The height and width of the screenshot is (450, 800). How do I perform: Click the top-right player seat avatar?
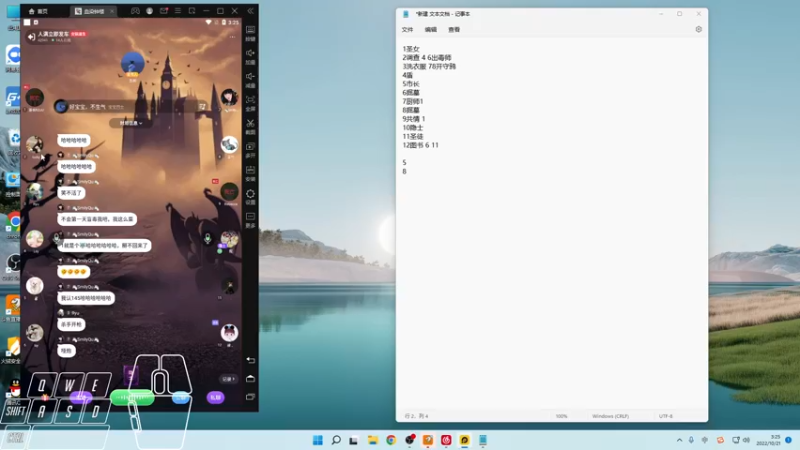[x=229, y=97]
